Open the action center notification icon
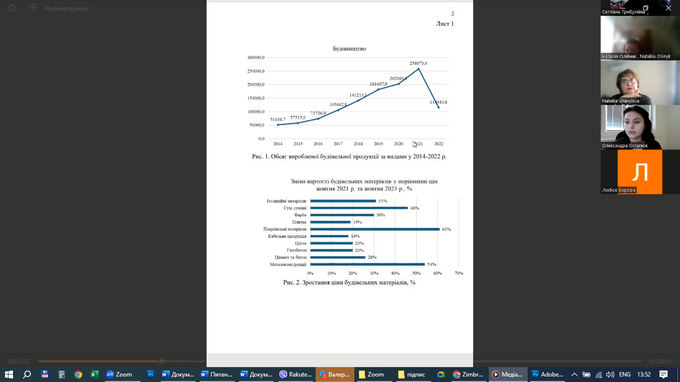This screenshot has height=382, width=680. click(x=664, y=374)
